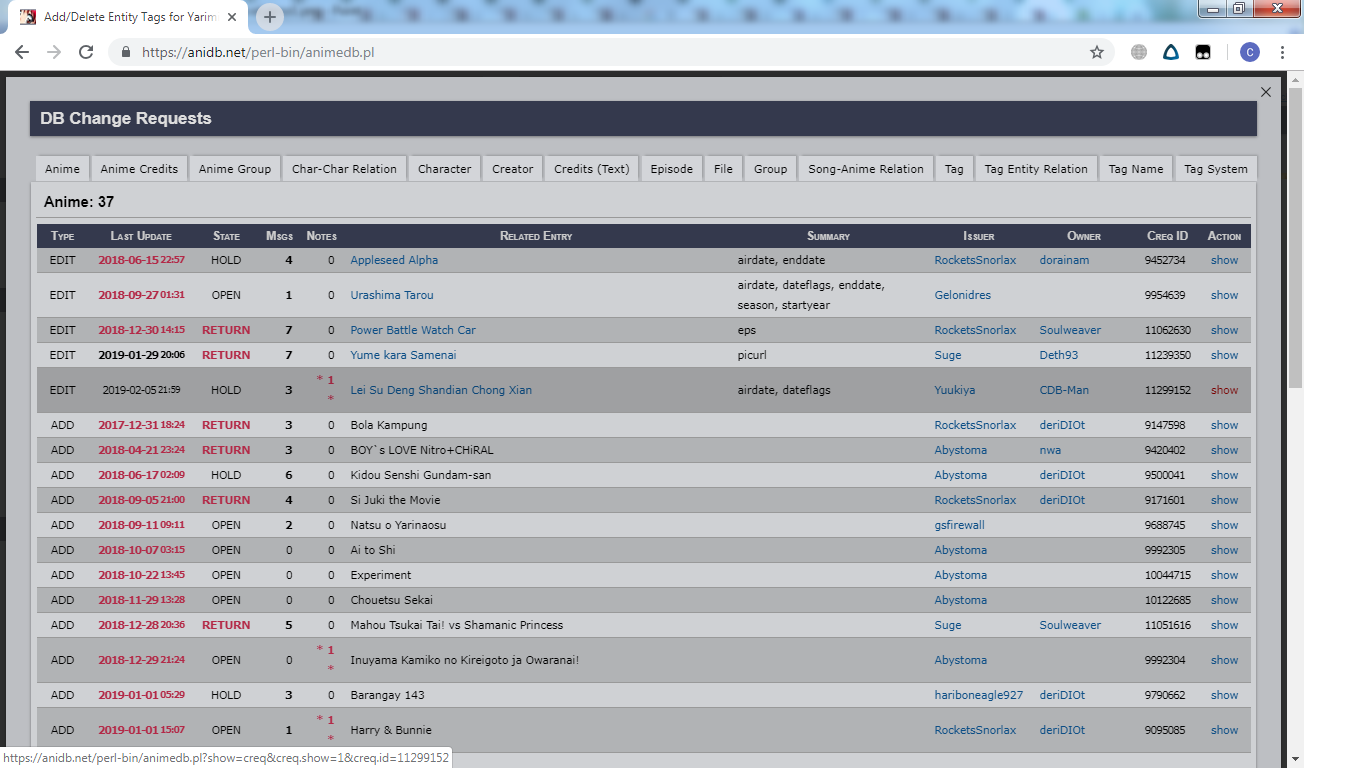
Task: Click the show link for Urashima Tarou
Action: click(x=1224, y=295)
